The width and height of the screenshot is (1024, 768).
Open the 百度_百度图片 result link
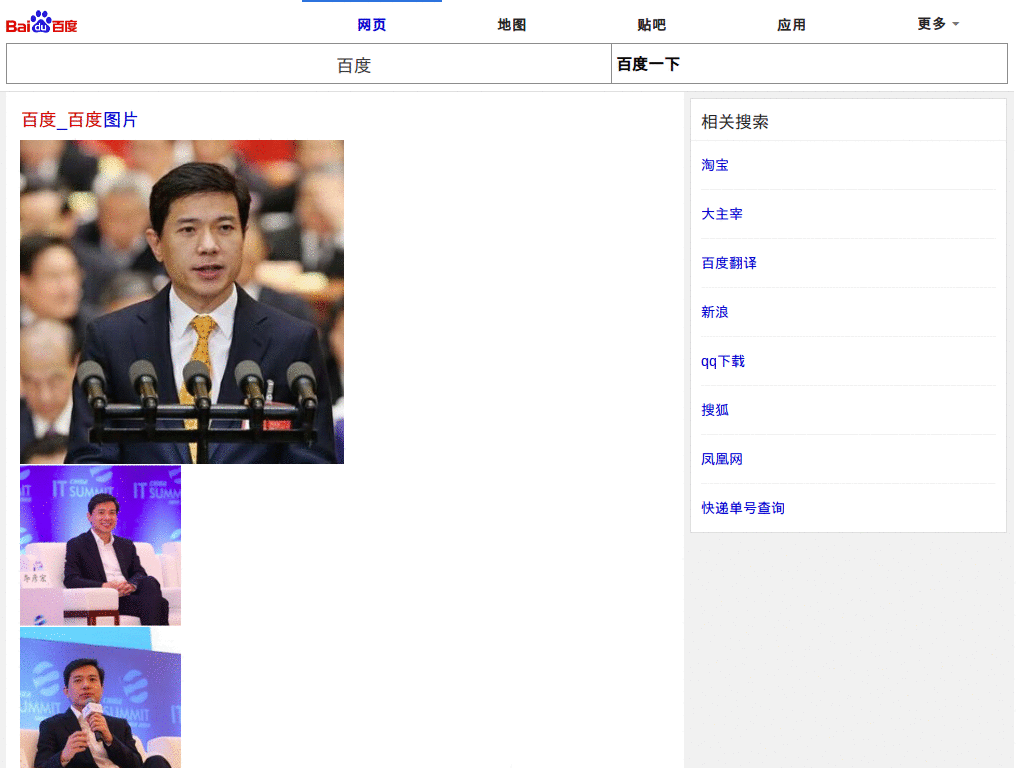click(x=77, y=120)
